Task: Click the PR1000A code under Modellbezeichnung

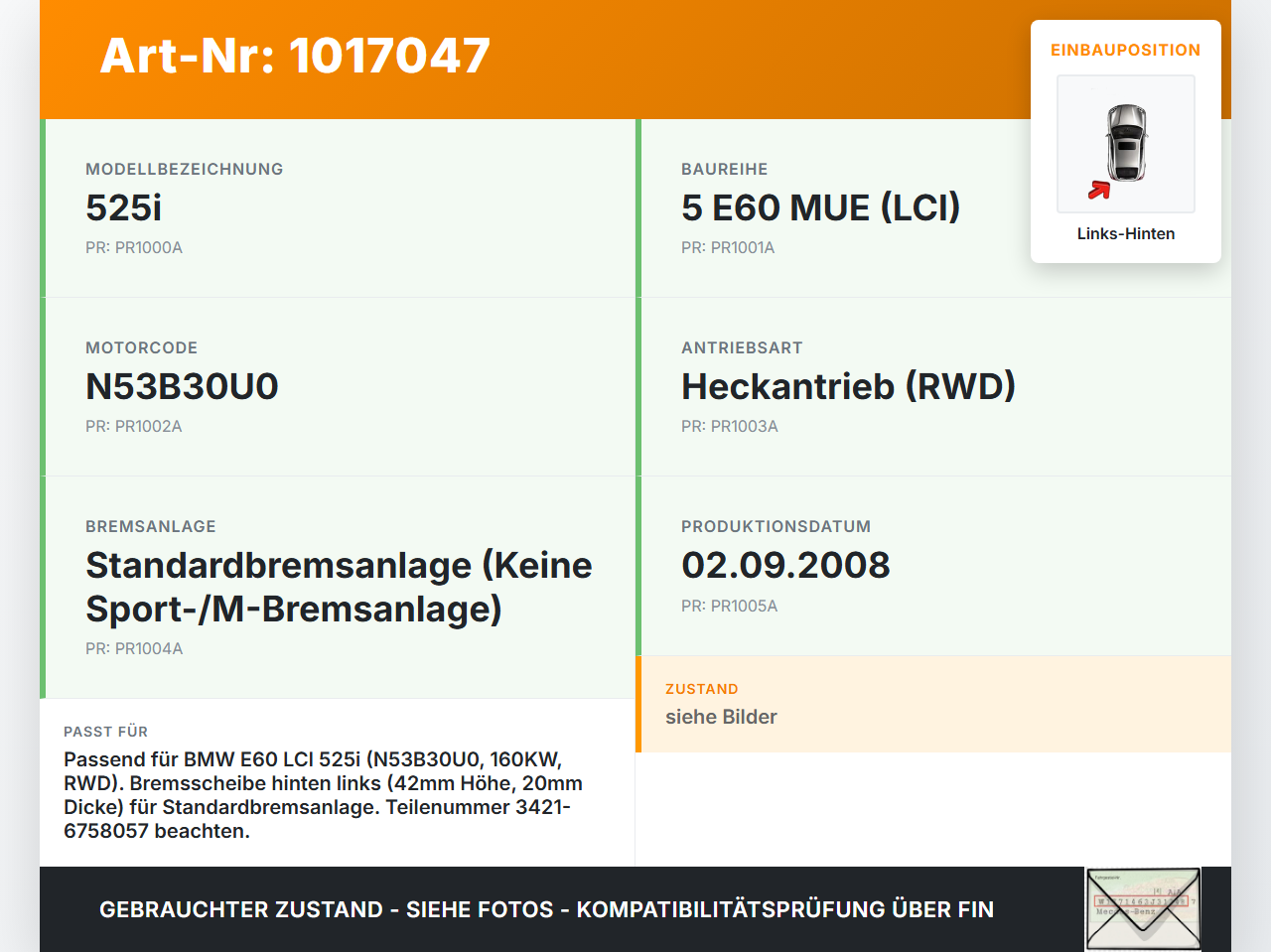Action: [x=134, y=247]
